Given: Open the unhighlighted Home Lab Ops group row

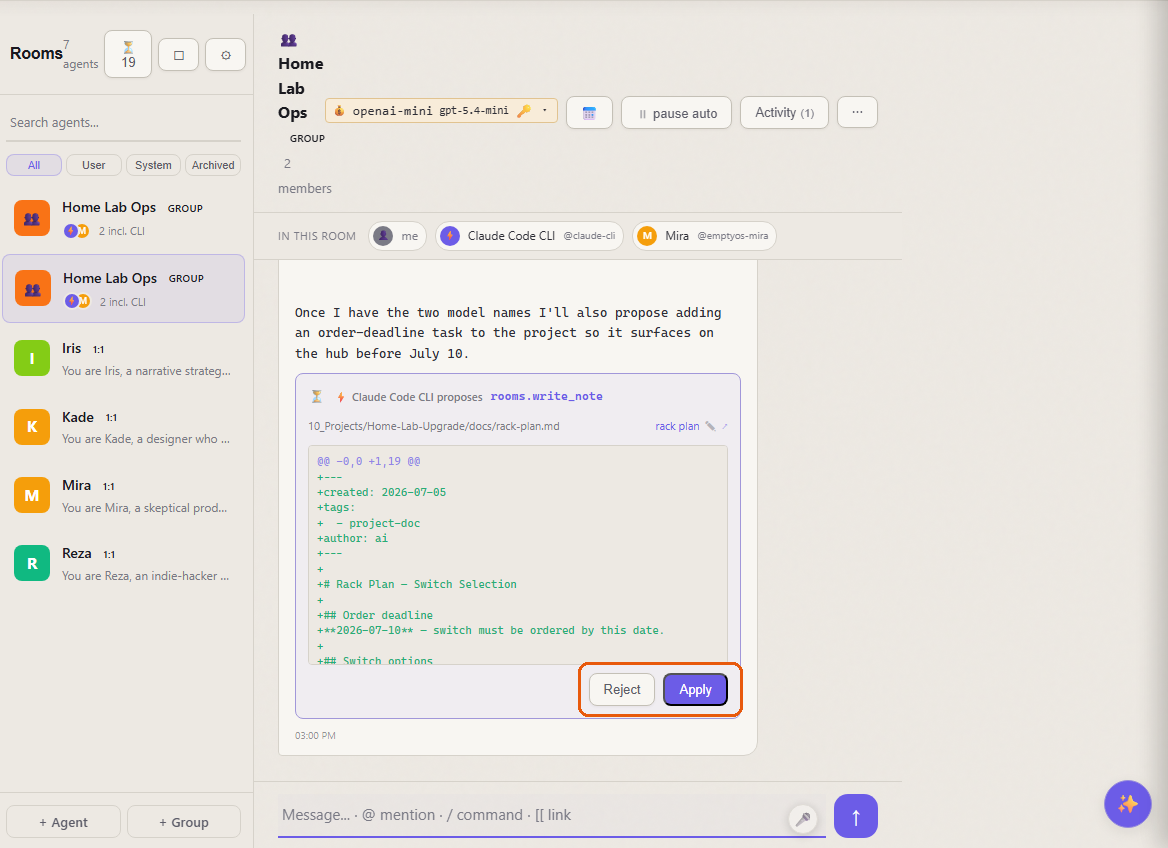Looking at the screenshot, I should 124,218.
